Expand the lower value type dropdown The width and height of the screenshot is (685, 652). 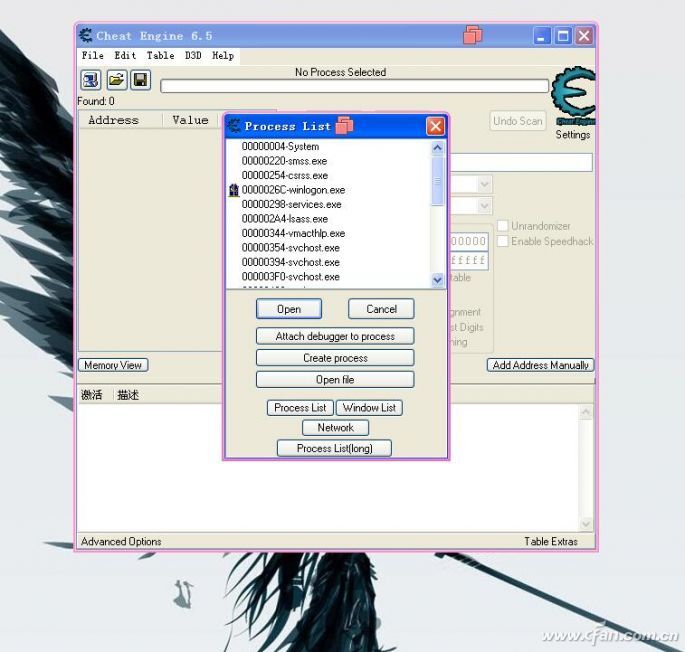click(x=484, y=205)
